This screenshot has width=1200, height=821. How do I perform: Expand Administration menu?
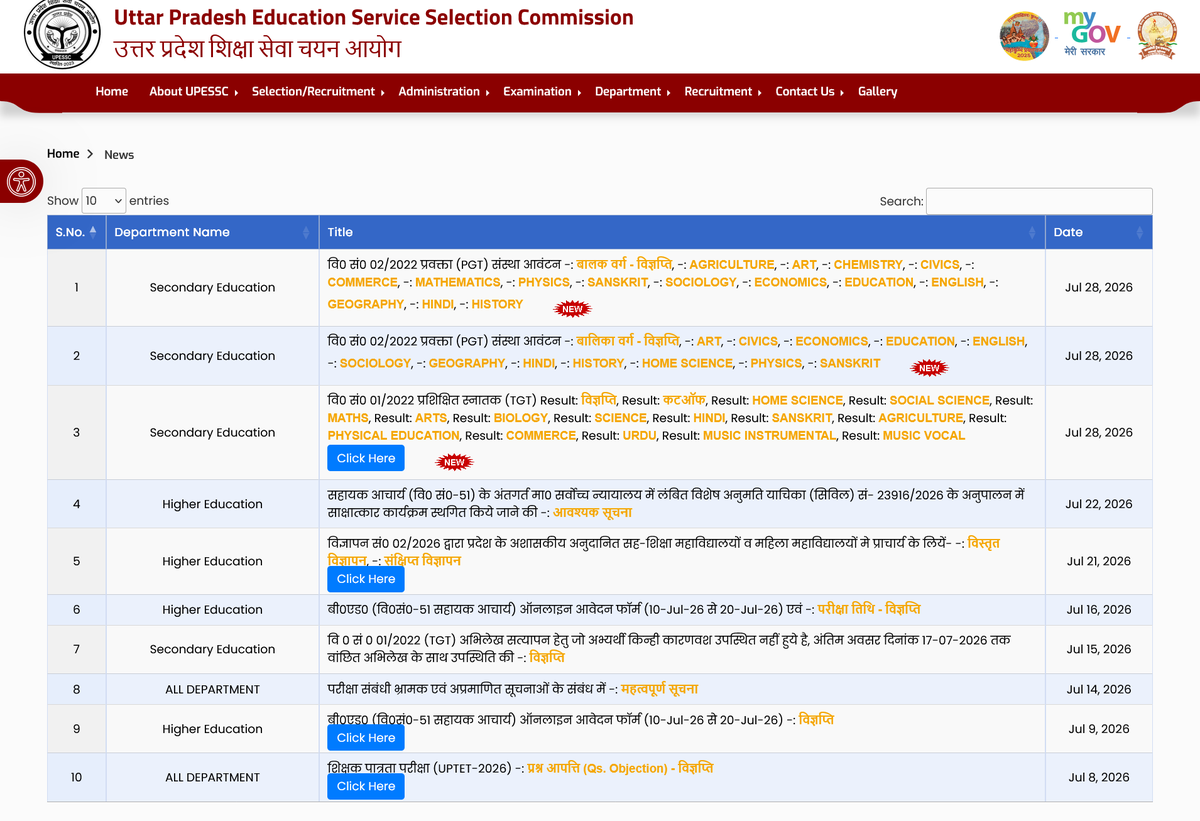point(444,91)
